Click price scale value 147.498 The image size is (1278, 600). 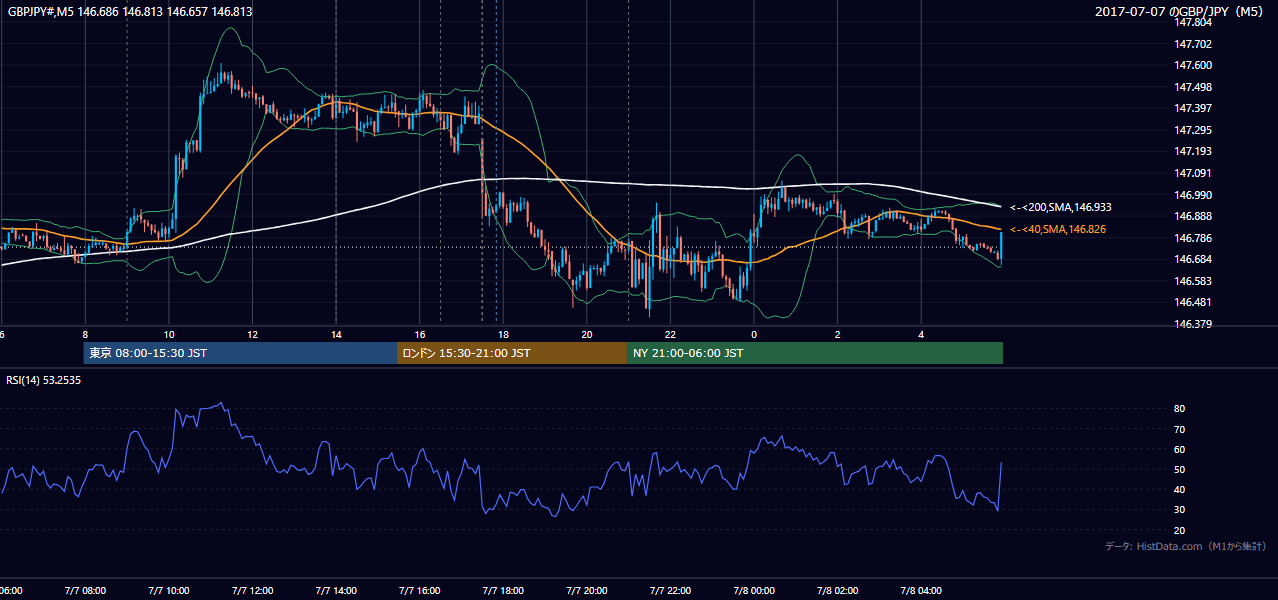click(x=1194, y=87)
